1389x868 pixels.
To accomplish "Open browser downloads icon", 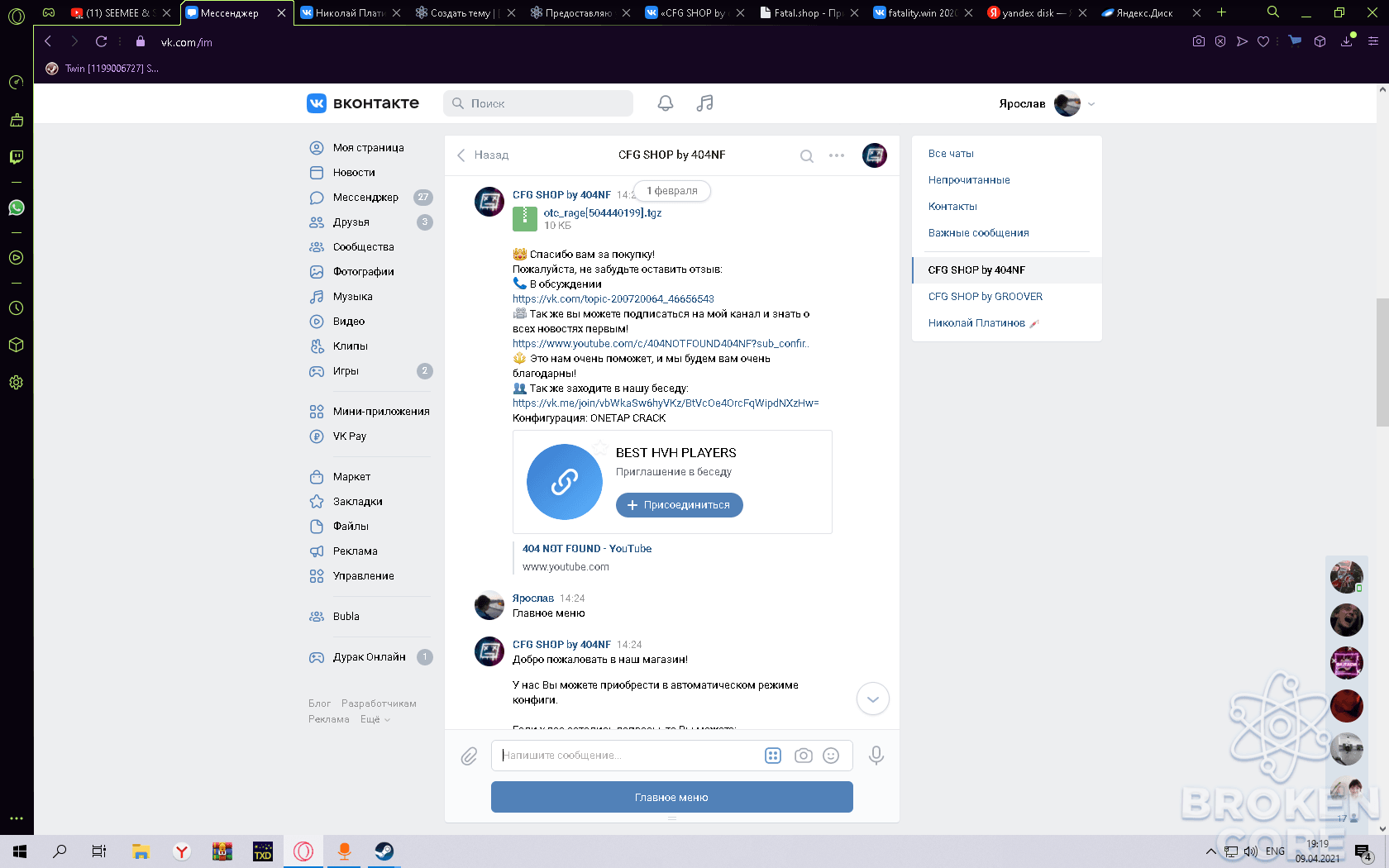I will 1347,41.
